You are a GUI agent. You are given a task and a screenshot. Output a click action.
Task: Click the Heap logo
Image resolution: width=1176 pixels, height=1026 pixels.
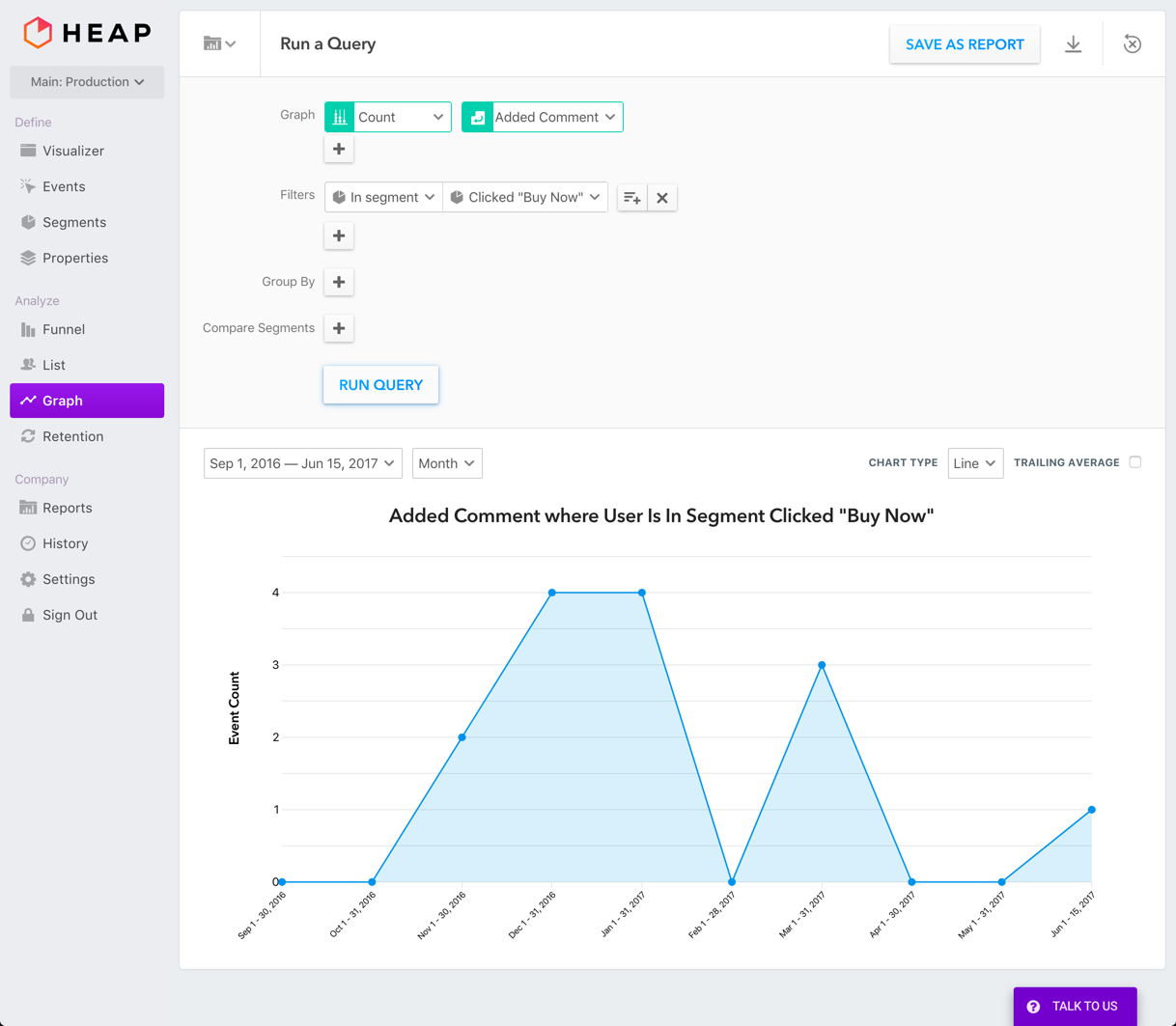click(x=87, y=33)
